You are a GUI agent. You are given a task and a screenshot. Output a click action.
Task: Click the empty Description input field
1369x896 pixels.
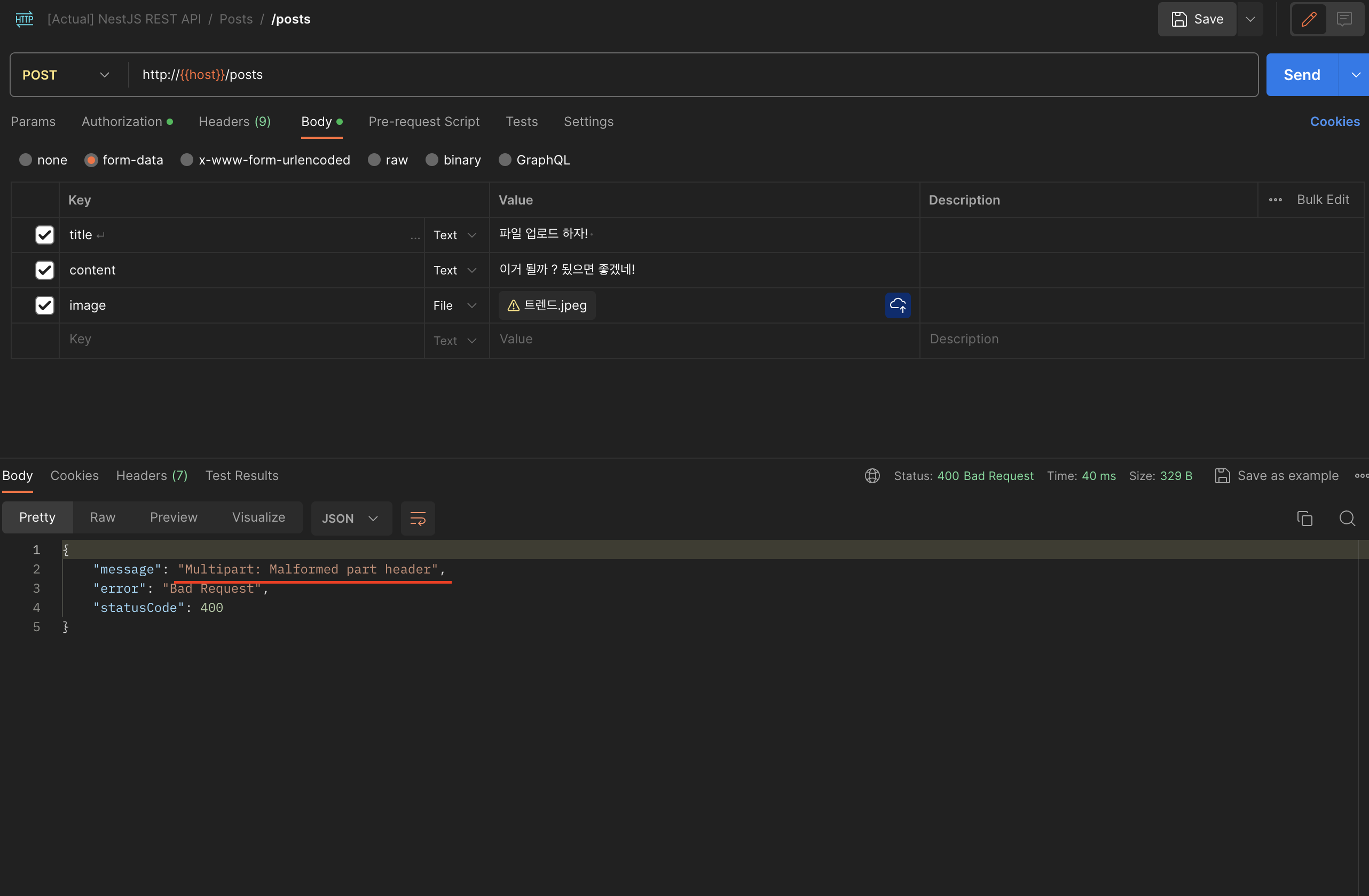[x=1142, y=339]
